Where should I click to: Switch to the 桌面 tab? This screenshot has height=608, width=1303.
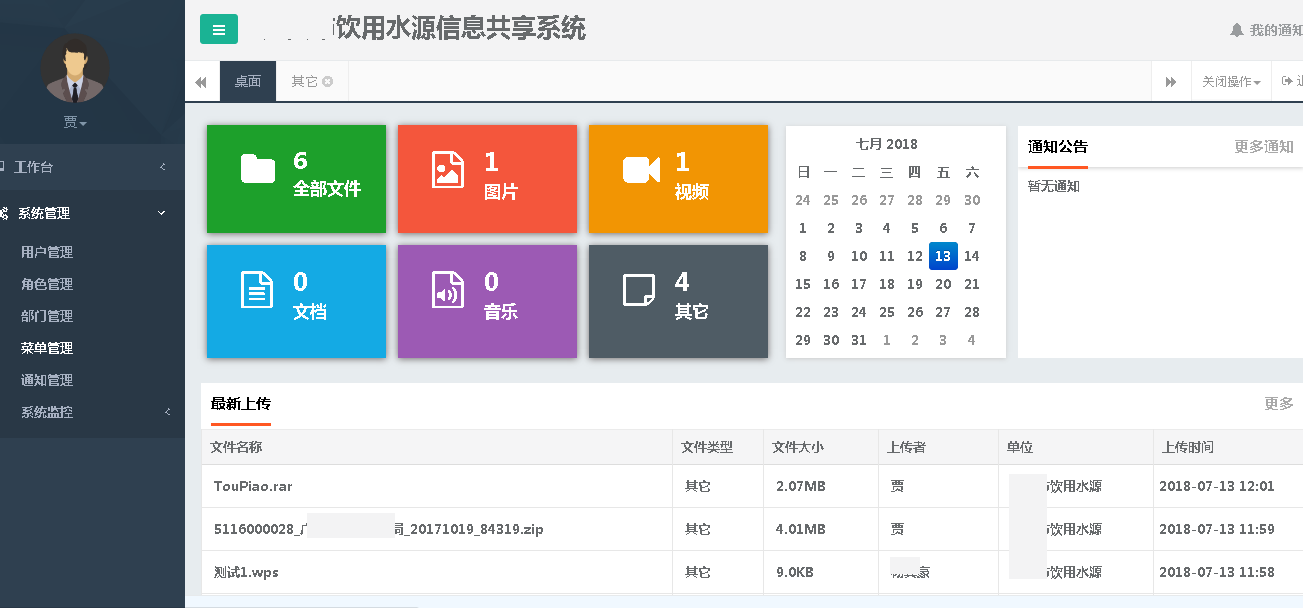248,81
